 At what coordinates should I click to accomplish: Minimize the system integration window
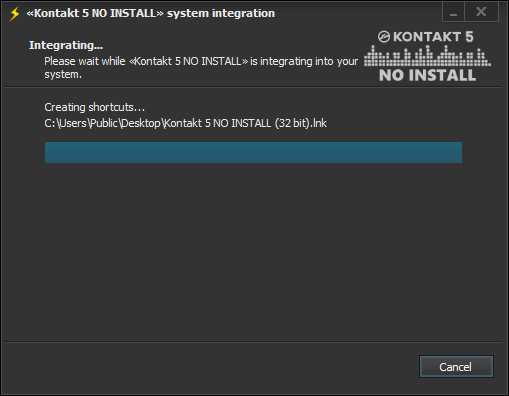pos(453,12)
